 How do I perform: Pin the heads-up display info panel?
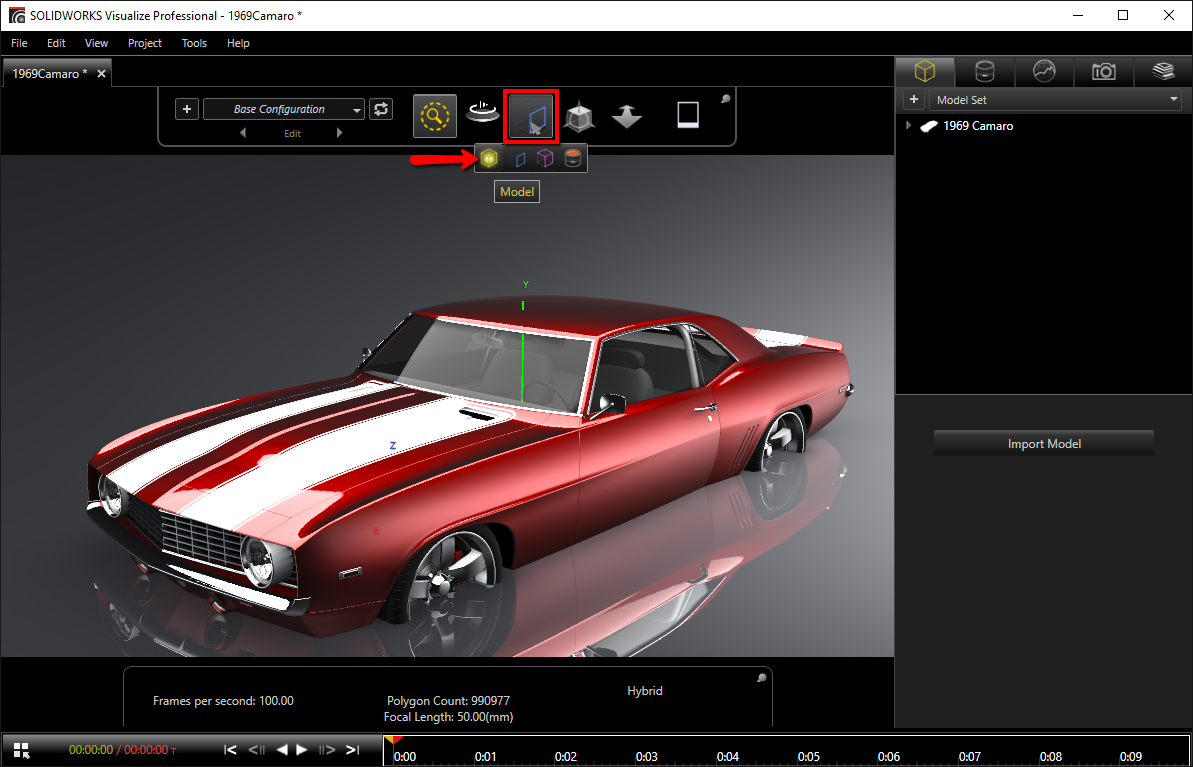click(x=762, y=677)
